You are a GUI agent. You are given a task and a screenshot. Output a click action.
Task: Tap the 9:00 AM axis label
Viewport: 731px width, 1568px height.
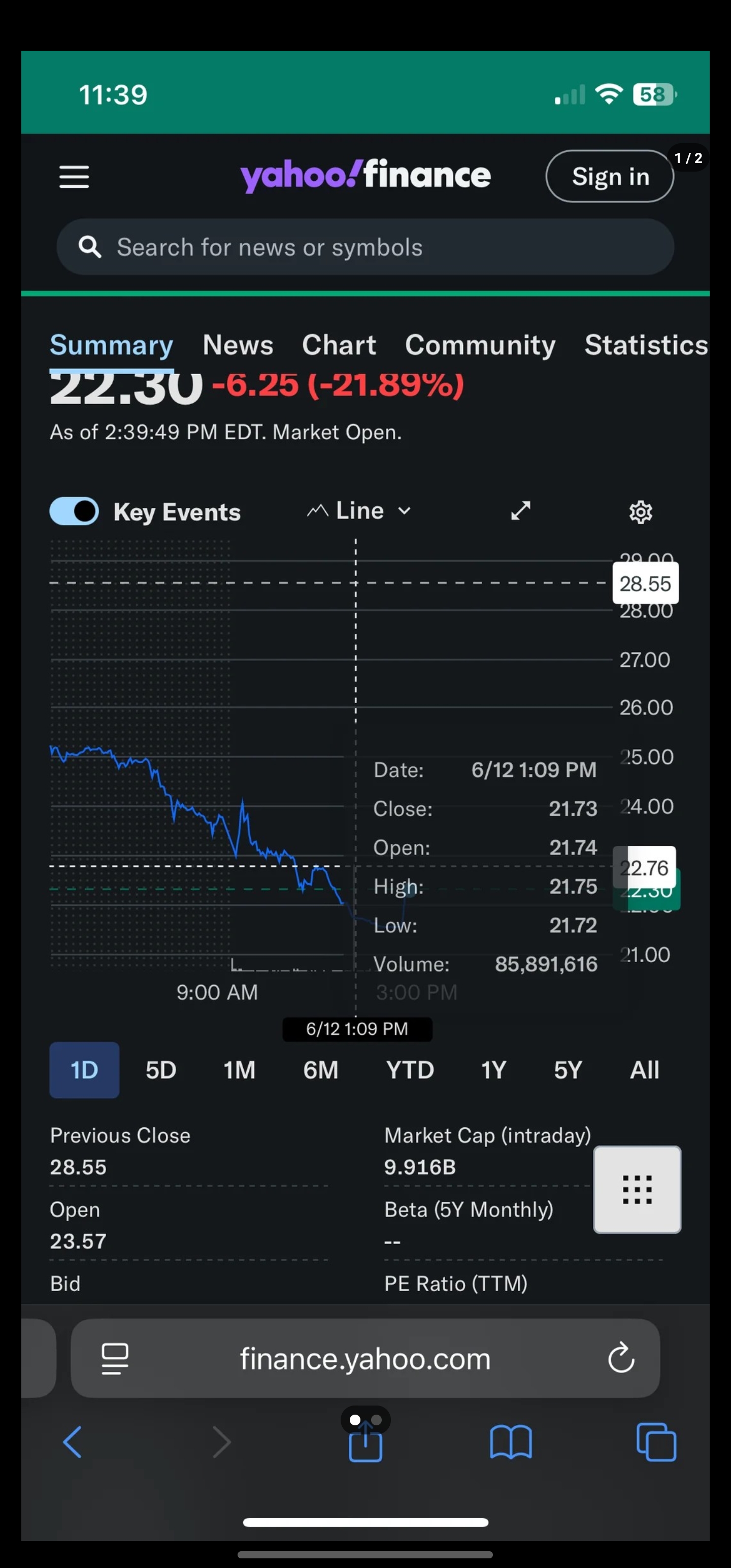pyautogui.click(x=217, y=992)
